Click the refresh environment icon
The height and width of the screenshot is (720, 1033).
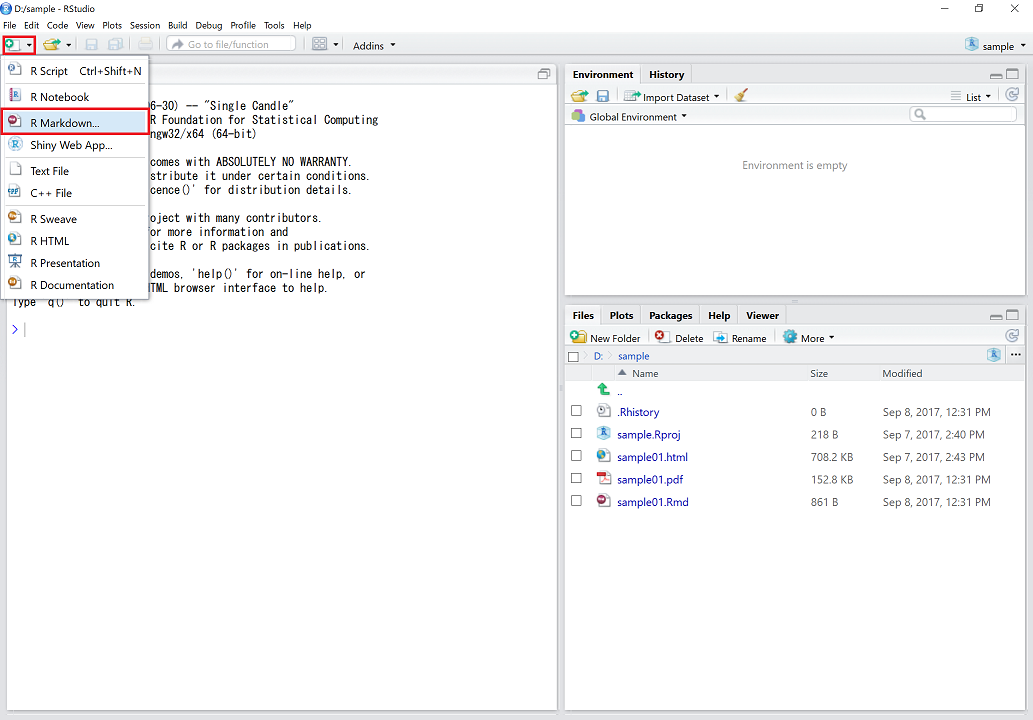point(1013,95)
